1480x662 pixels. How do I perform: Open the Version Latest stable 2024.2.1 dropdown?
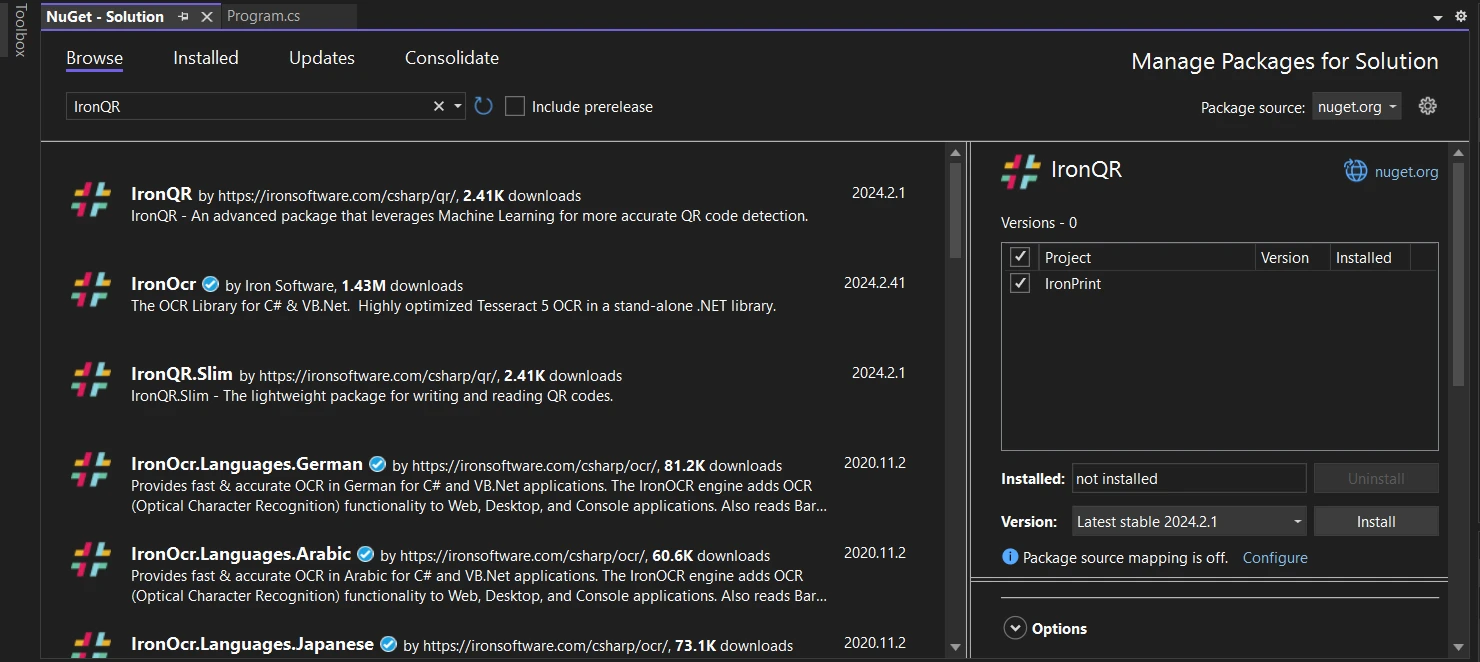[1189, 521]
